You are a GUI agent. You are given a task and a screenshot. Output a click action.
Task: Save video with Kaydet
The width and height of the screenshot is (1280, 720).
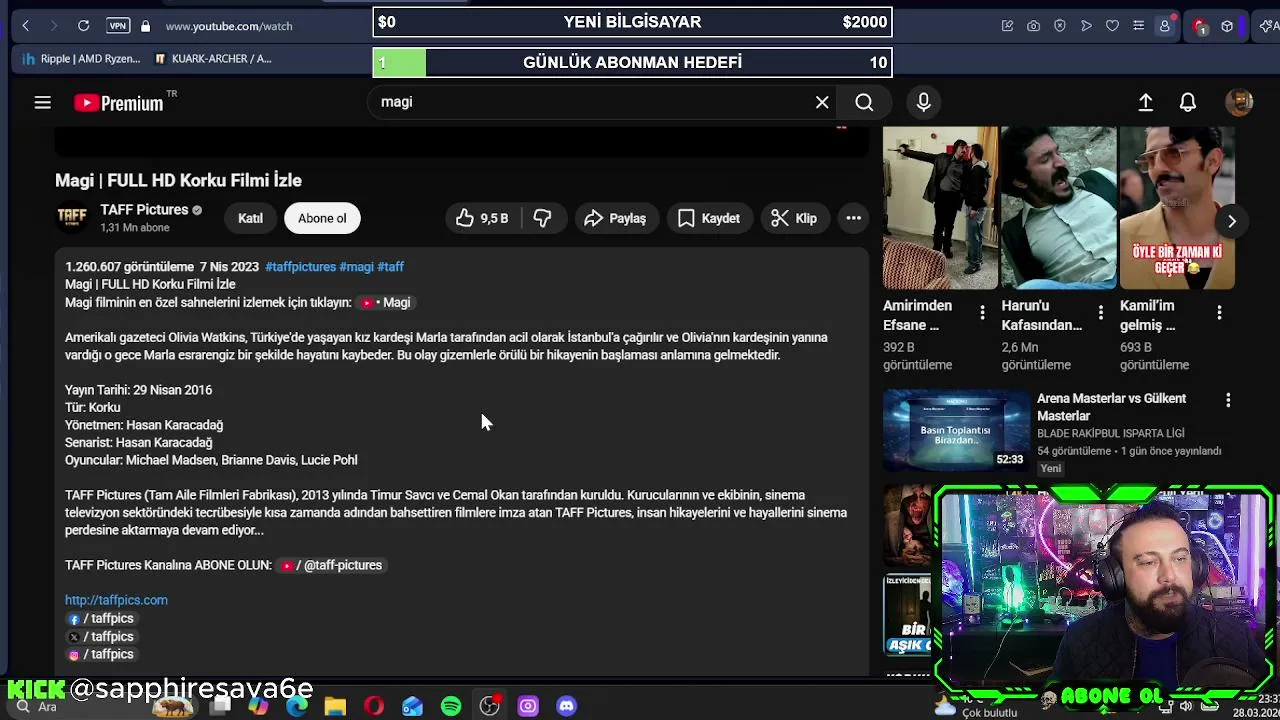pos(709,218)
